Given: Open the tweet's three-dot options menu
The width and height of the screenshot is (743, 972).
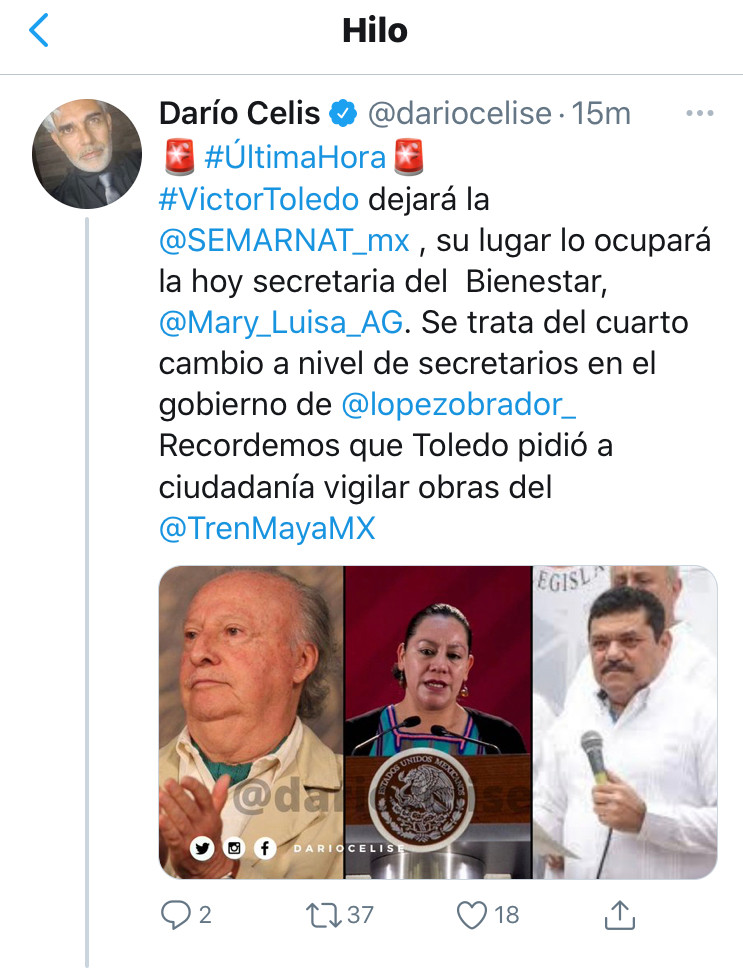Looking at the screenshot, I should pyautogui.click(x=700, y=113).
